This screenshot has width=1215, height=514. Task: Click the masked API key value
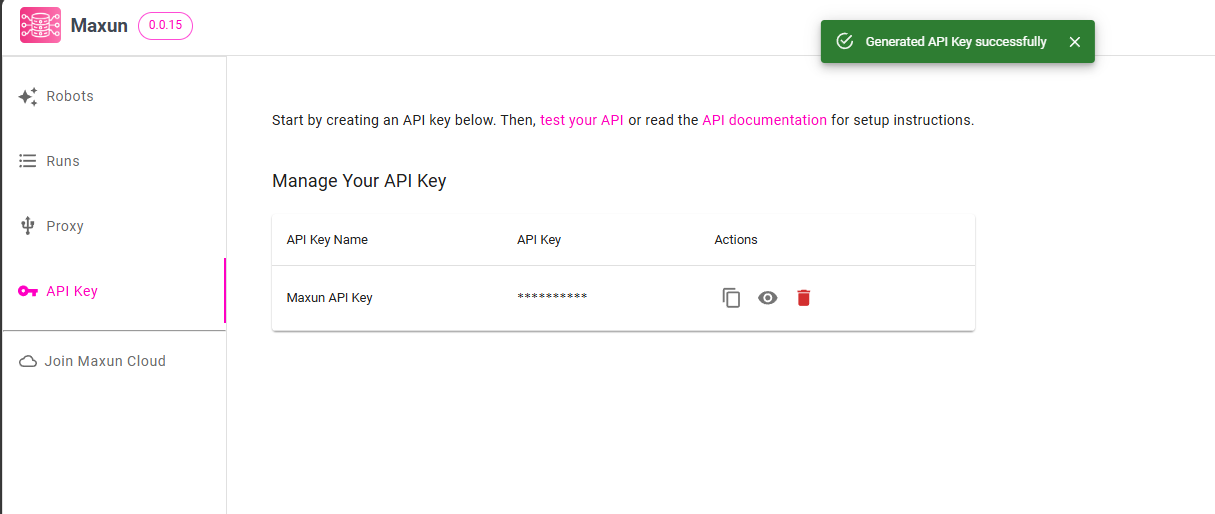pos(552,297)
